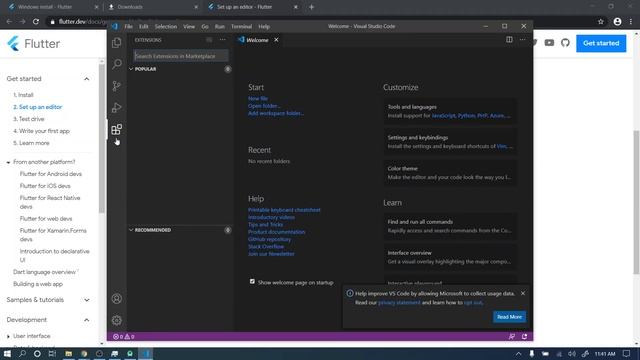Viewport: 640px width, 360px height.
Task: Open Extensions panel More Actions ellipsis
Action: coord(222,40)
